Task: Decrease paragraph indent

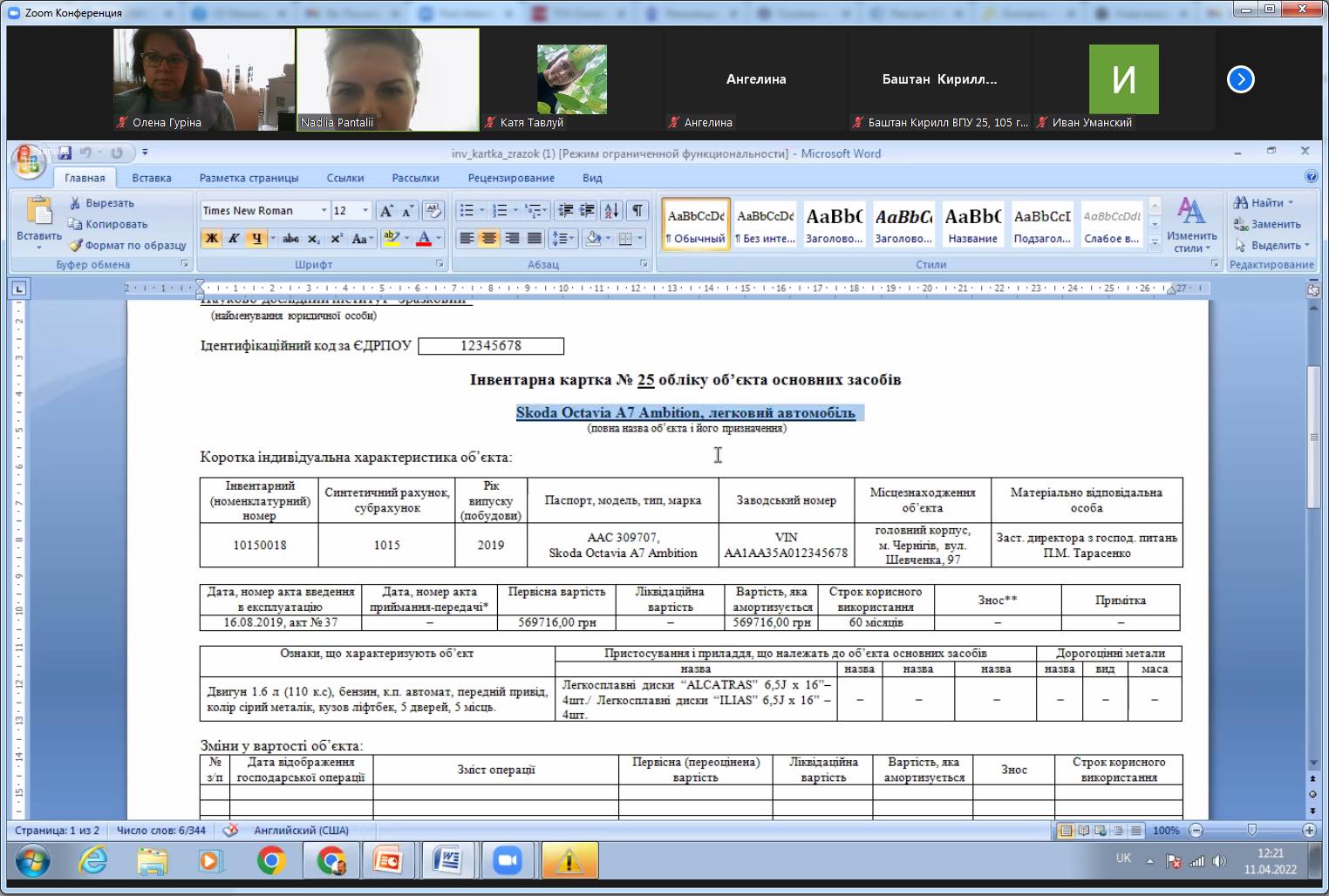Action: pyautogui.click(x=565, y=211)
